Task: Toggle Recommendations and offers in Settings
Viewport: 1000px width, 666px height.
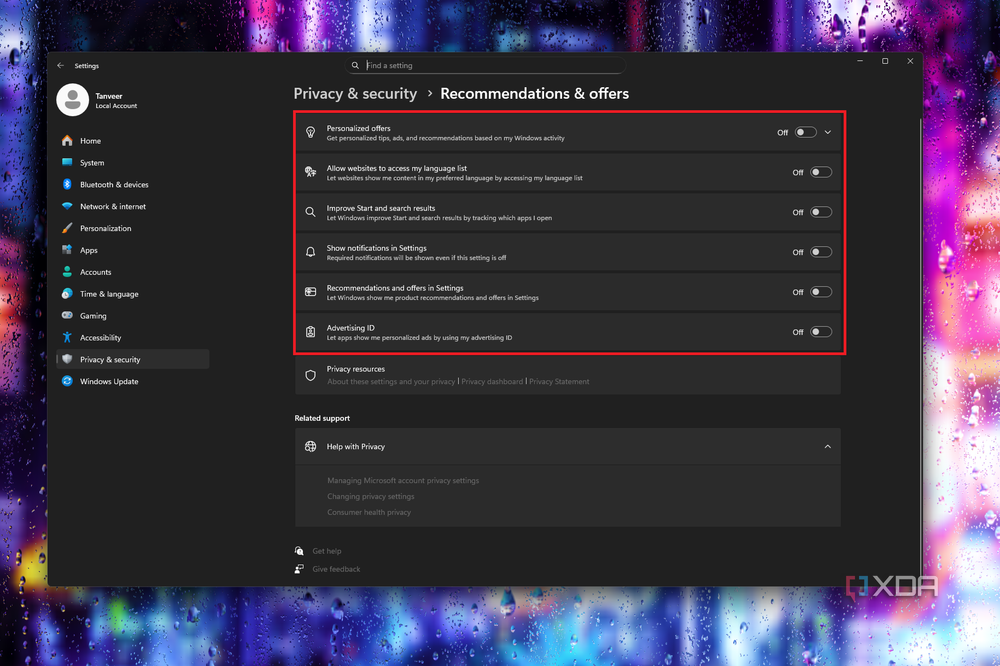Action: click(821, 292)
